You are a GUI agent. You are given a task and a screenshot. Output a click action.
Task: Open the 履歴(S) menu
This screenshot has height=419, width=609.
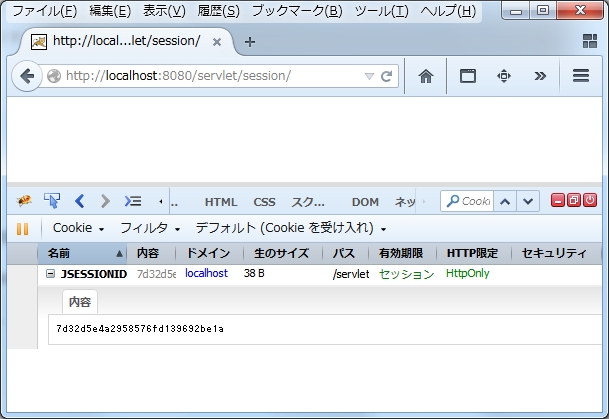click(x=218, y=11)
